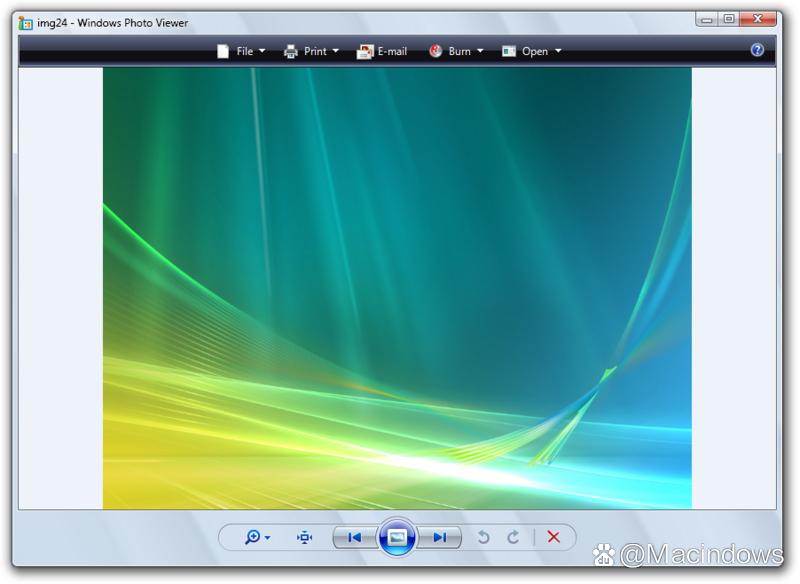Open the help question mark icon

pos(757,50)
